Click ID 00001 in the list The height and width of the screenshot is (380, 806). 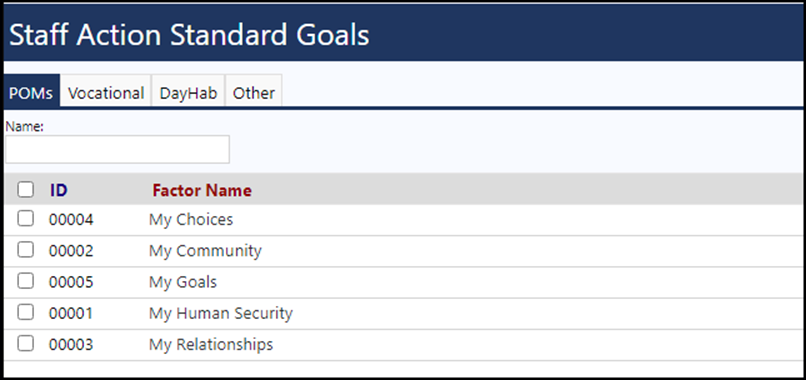tap(71, 313)
